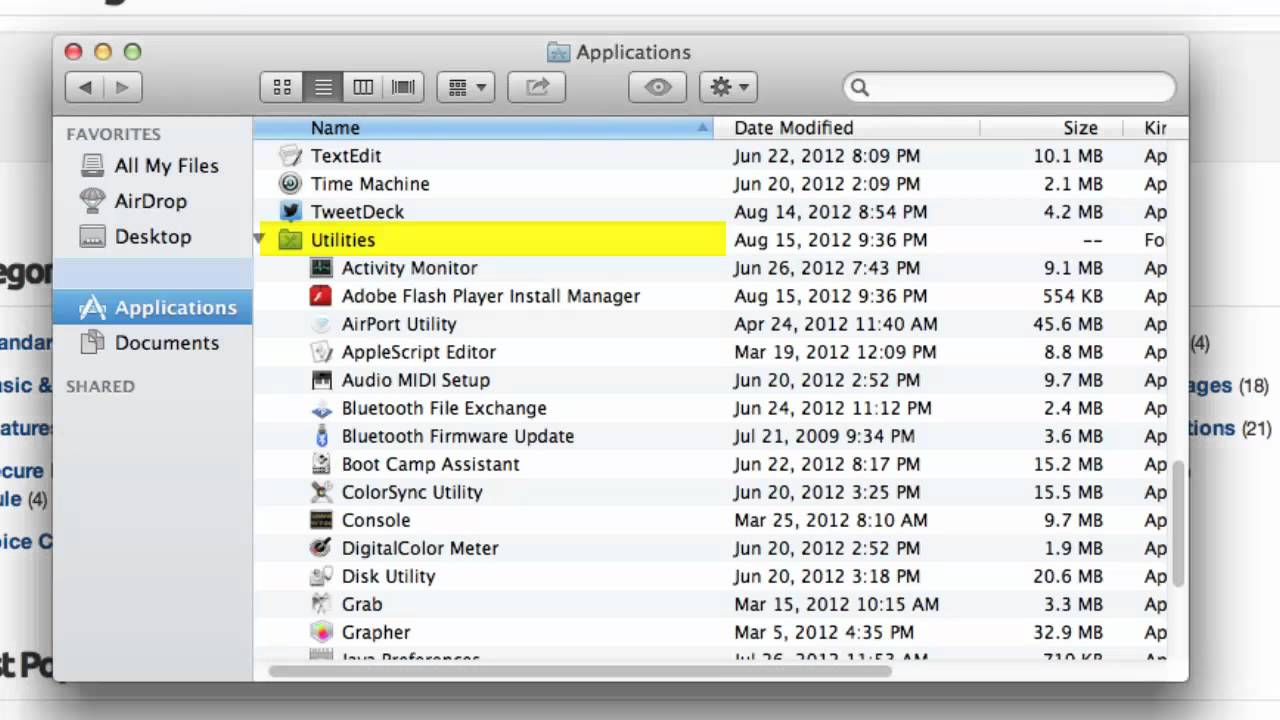Image resolution: width=1280 pixels, height=720 pixels.
Task: Click the FAVORITES sidebar heading
Action: tap(113, 134)
